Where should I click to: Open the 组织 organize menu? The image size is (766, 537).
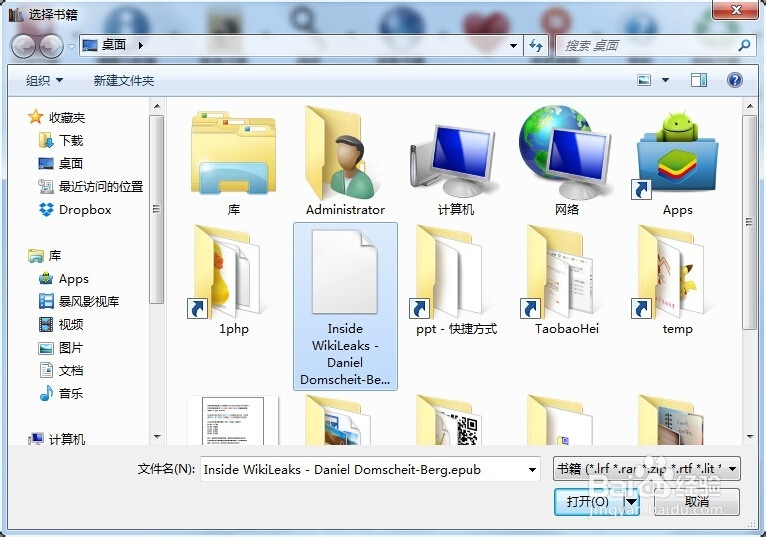coord(44,80)
